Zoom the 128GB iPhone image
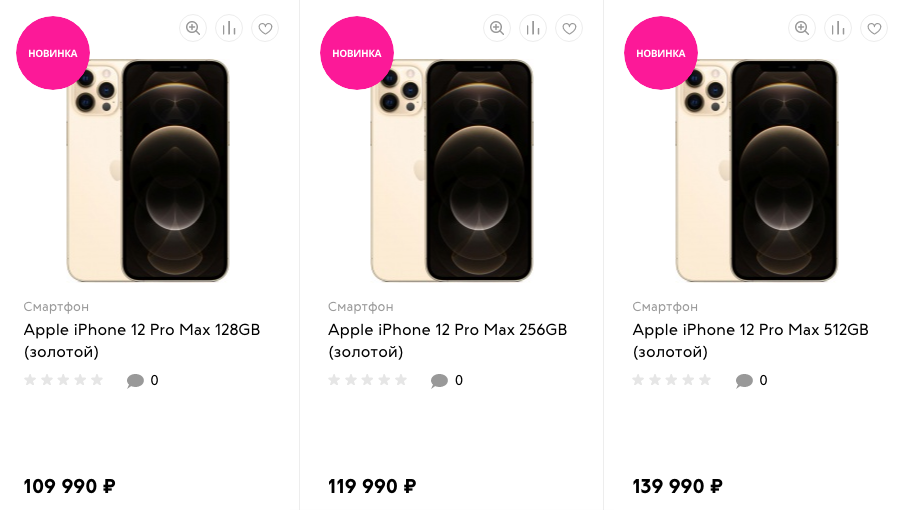The image size is (899, 510). coord(193,28)
